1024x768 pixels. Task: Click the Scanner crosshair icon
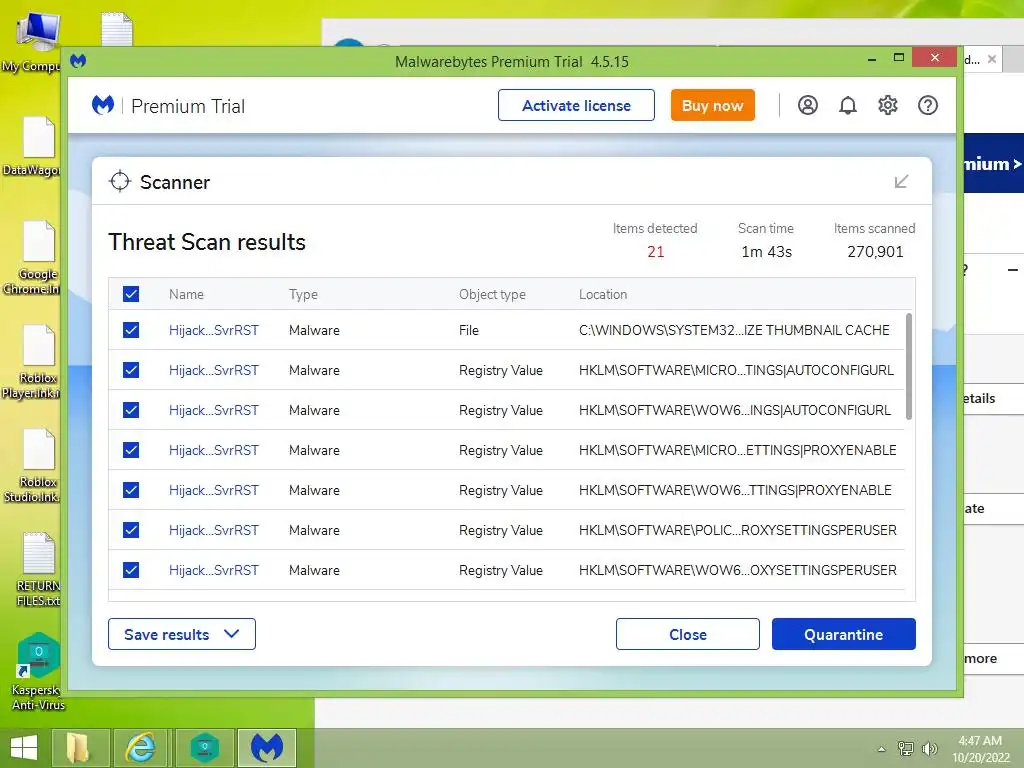pyautogui.click(x=120, y=182)
